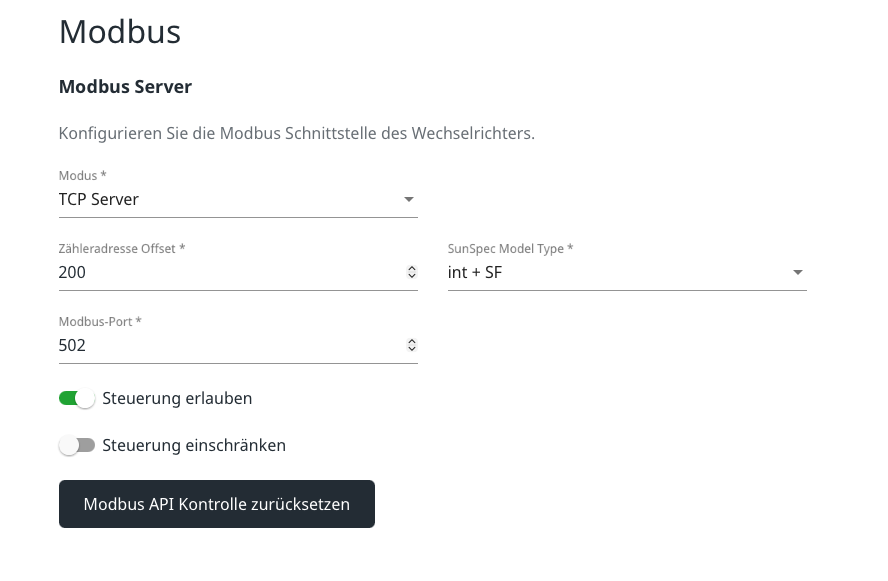Image resolution: width=888 pixels, height=581 pixels.
Task: Click the Modus dropdown arrow
Action: pyautogui.click(x=408, y=199)
